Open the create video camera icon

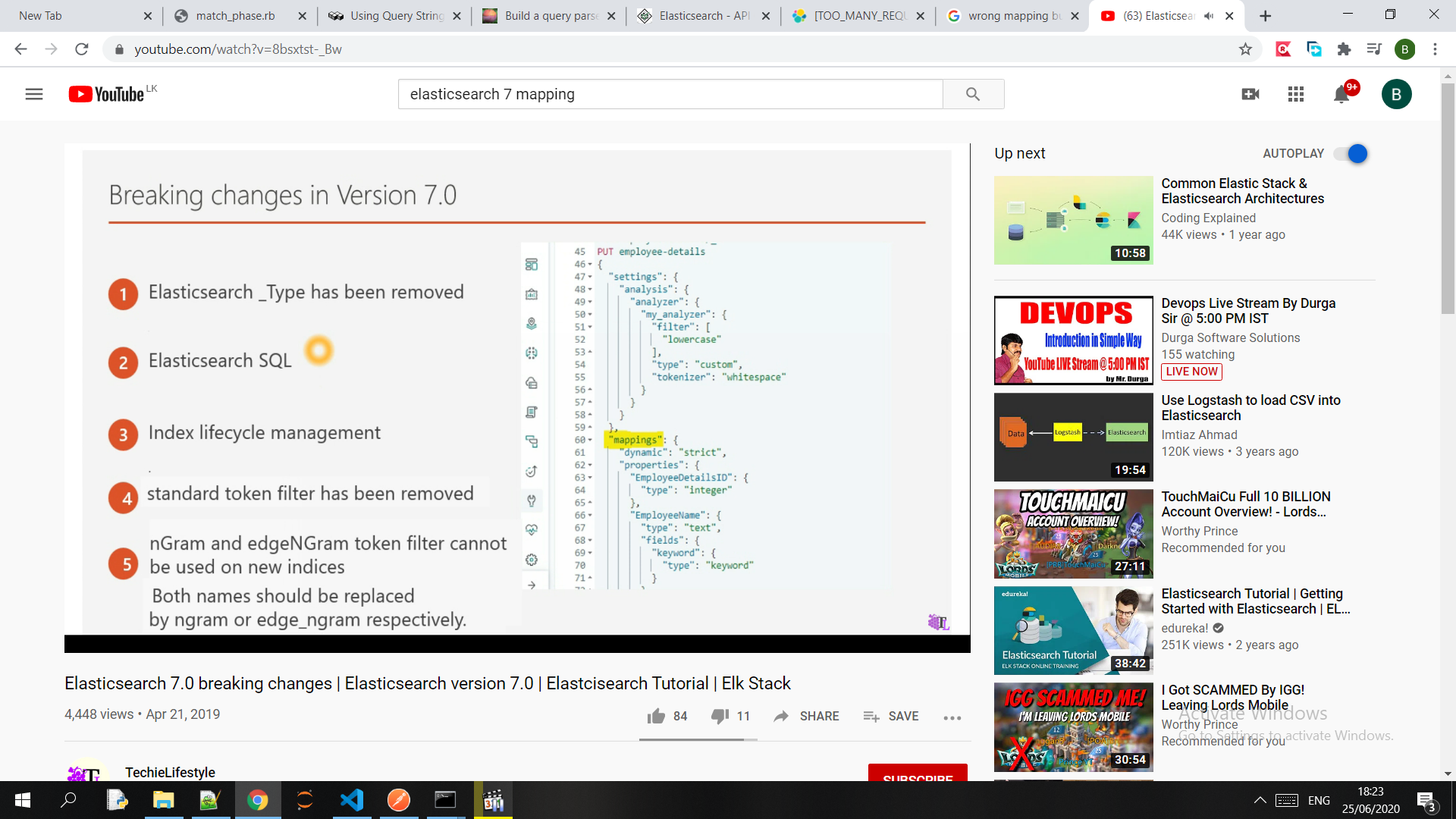coord(1250,94)
